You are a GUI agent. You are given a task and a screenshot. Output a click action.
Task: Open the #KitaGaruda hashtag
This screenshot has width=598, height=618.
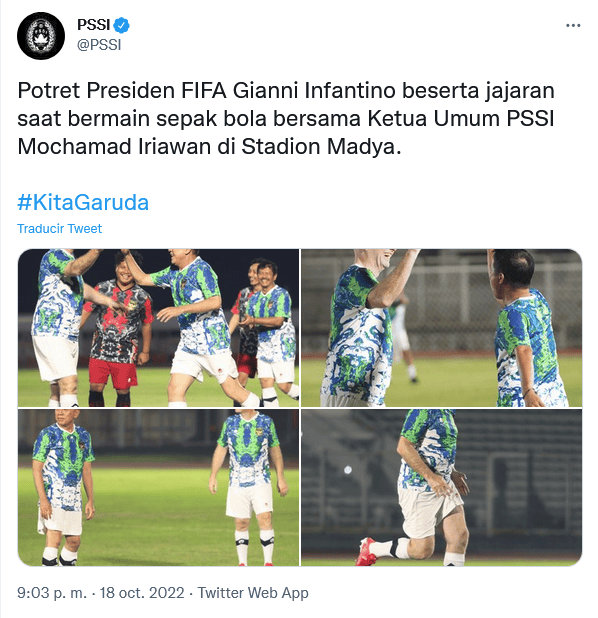(83, 203)
